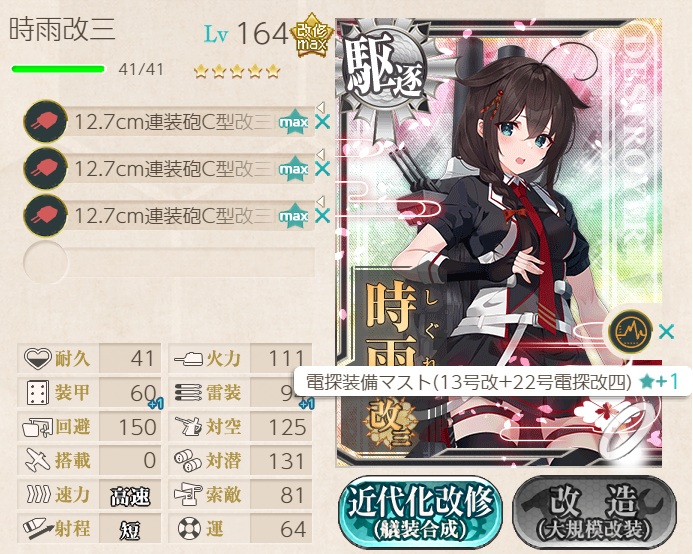Click the greyed 改造 remodel button
This screenshot has height=554, width=693.
[594, 512]
